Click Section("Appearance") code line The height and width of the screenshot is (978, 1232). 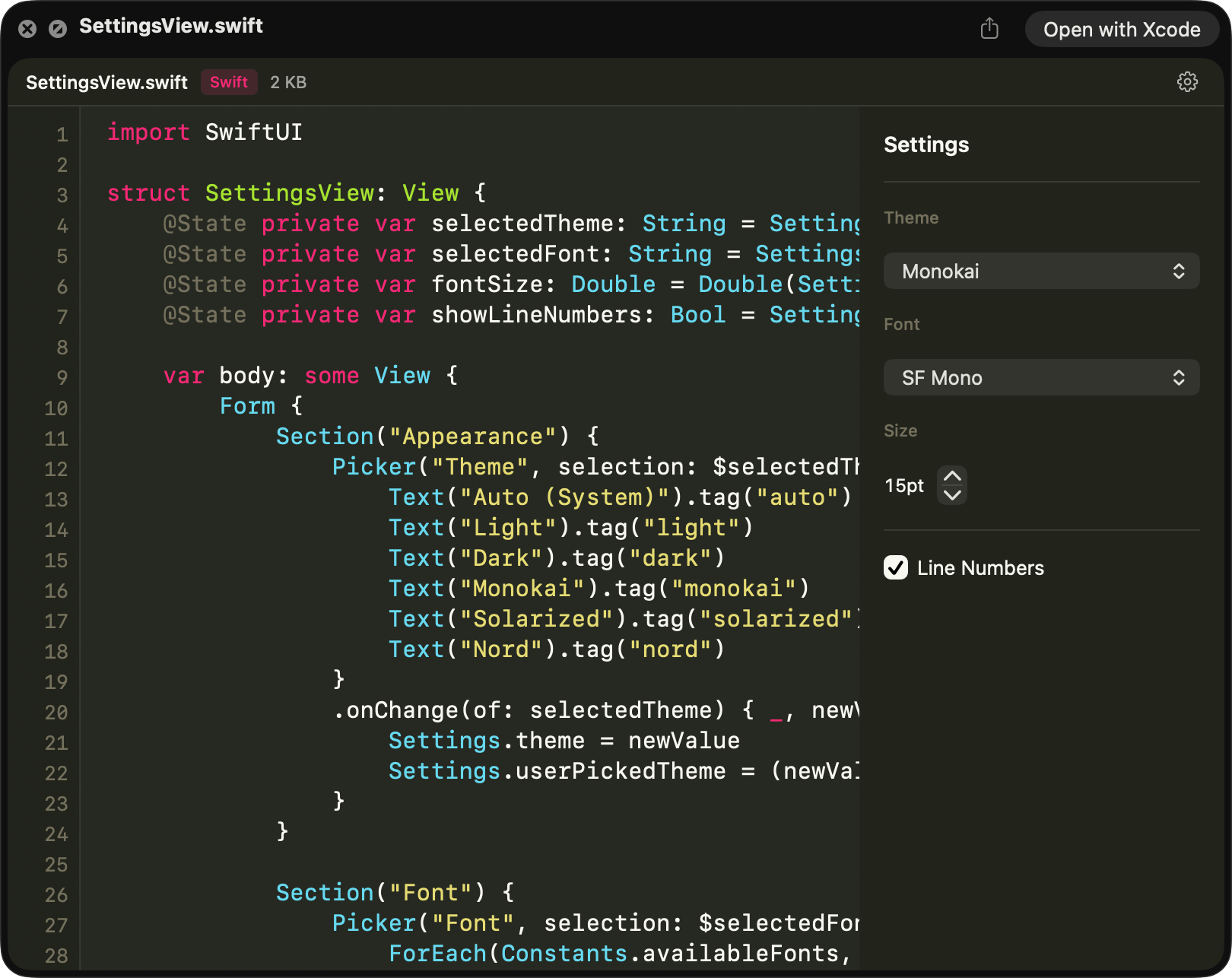(437, 437)
